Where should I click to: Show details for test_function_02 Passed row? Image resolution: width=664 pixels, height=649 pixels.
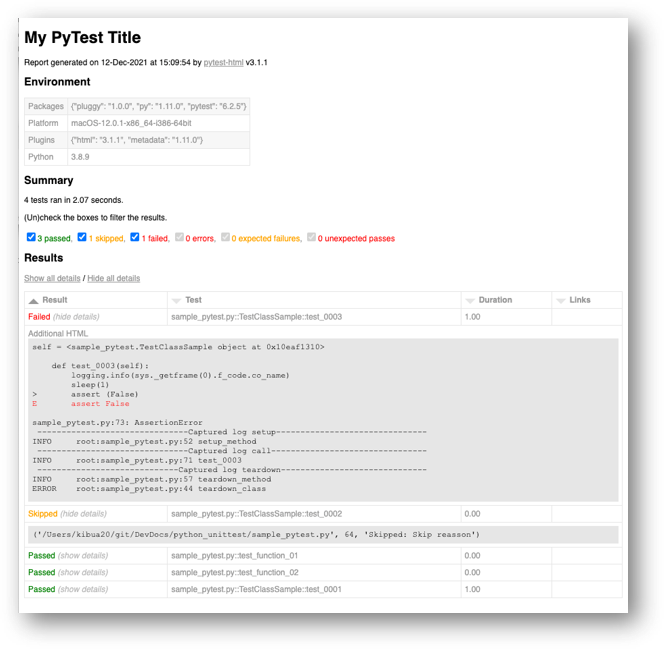pos(83,572)
